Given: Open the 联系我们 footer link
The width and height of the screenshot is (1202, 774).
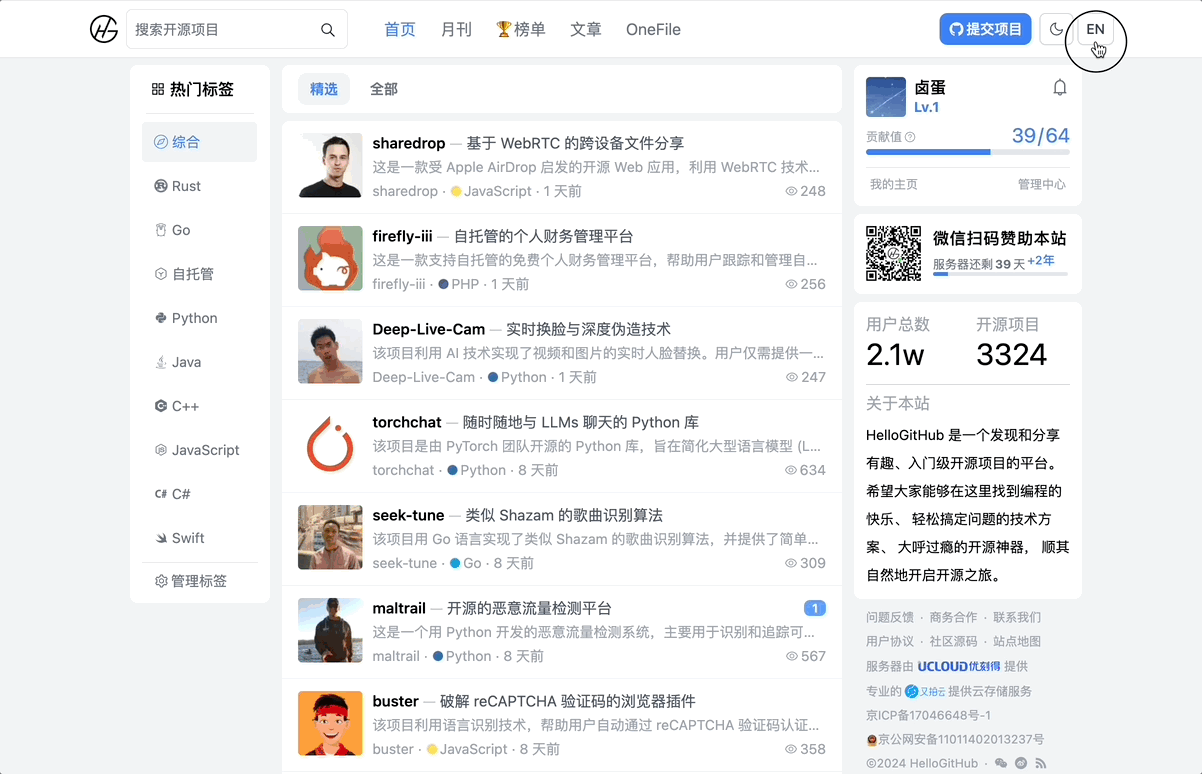Looking at the screenshot, I should click(1017, 617).
